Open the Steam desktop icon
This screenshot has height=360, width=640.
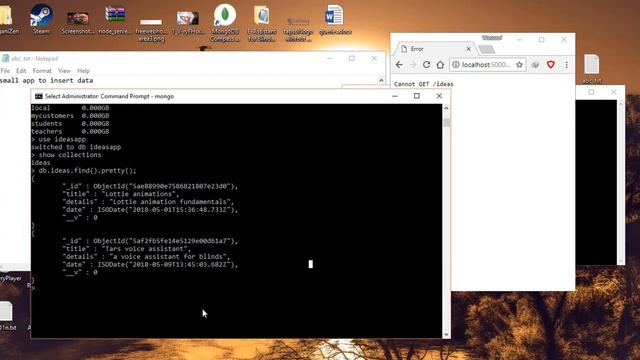[x=41, y=19]
